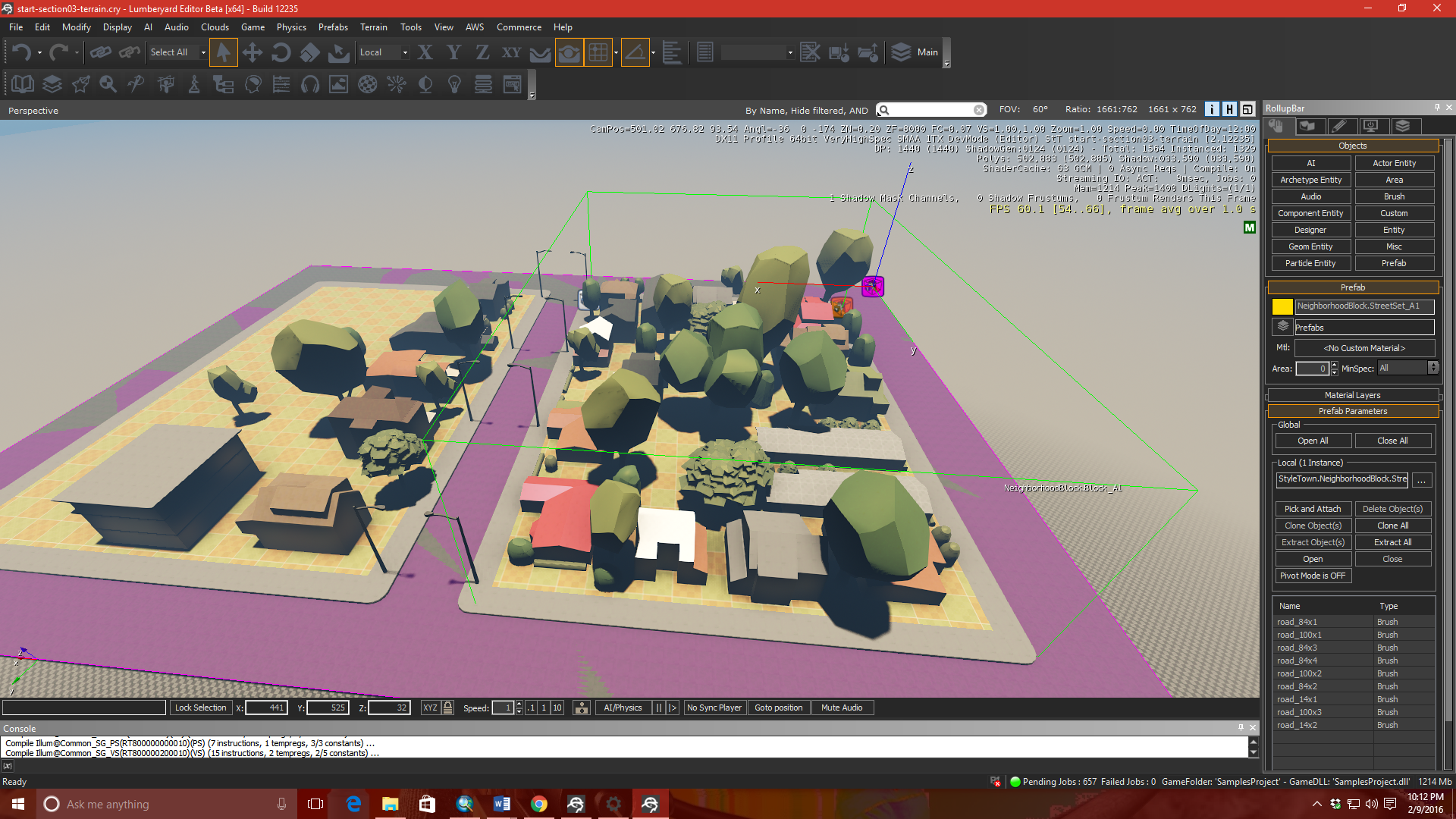Click the light bulb tool icon
The height and width of the screenshot is (819, 1456).
pyautogui.click(x=454, y=84)
